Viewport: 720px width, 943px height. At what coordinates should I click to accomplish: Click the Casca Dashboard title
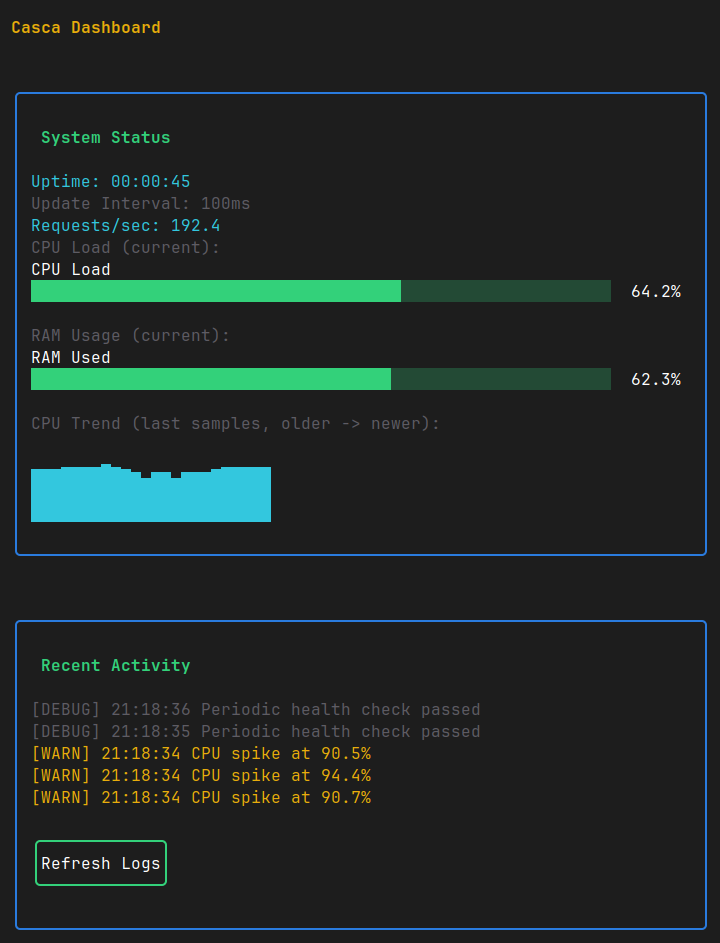pos(85,27)
